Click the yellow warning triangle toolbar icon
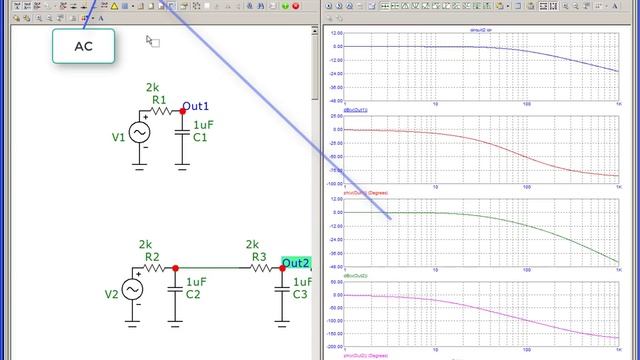This screenshot has height=360, width=640. coord(114,6)
